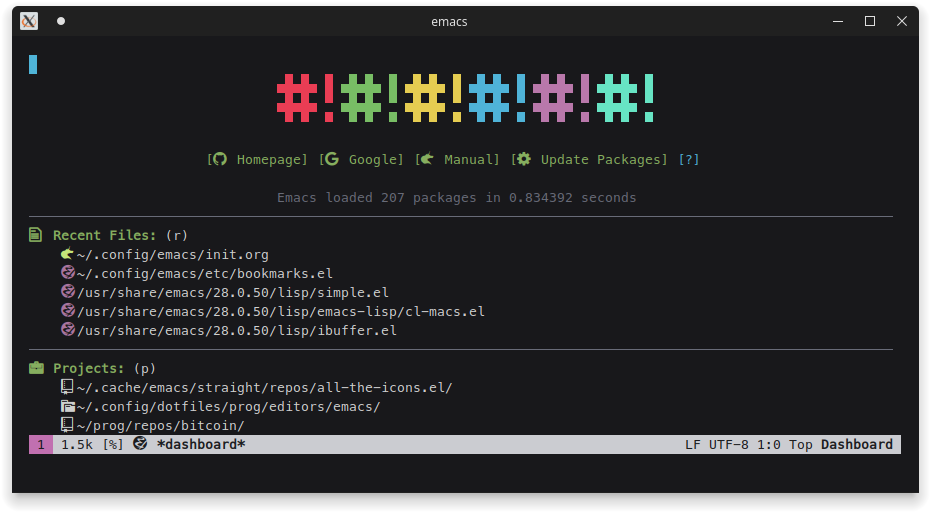Open the all-the-icons.el project
The width and height of the screenshot is (931, 513).
(264, 387)
